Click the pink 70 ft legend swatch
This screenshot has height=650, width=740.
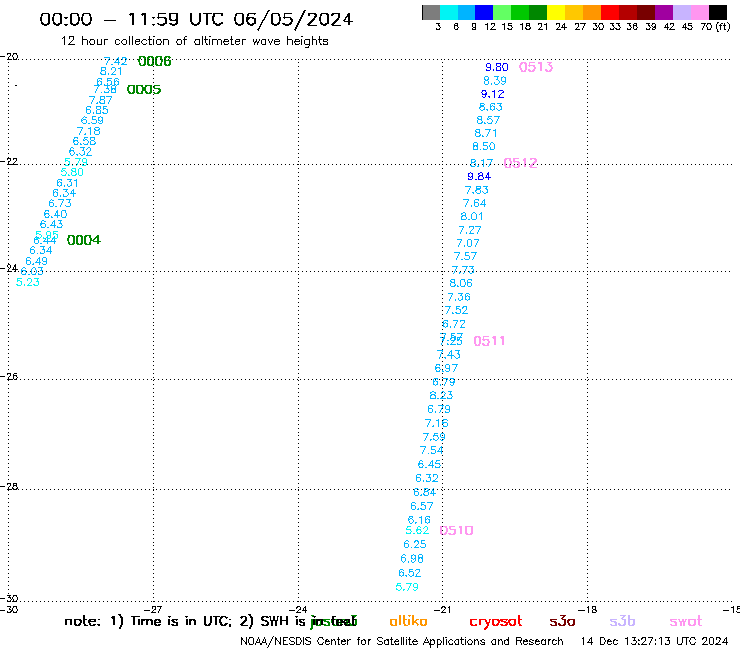click(x=699, y=12)
